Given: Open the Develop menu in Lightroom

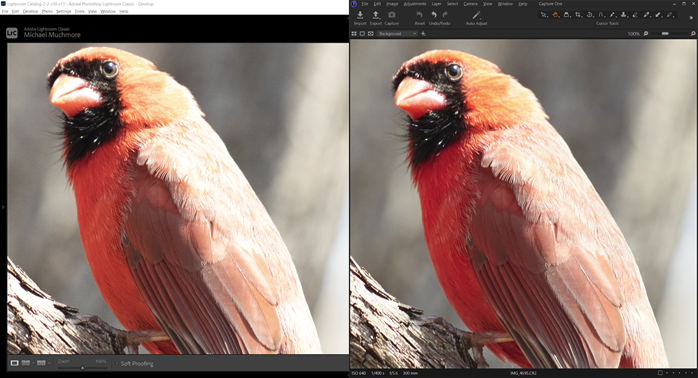Looking at the screenshot, I should 30,11.
